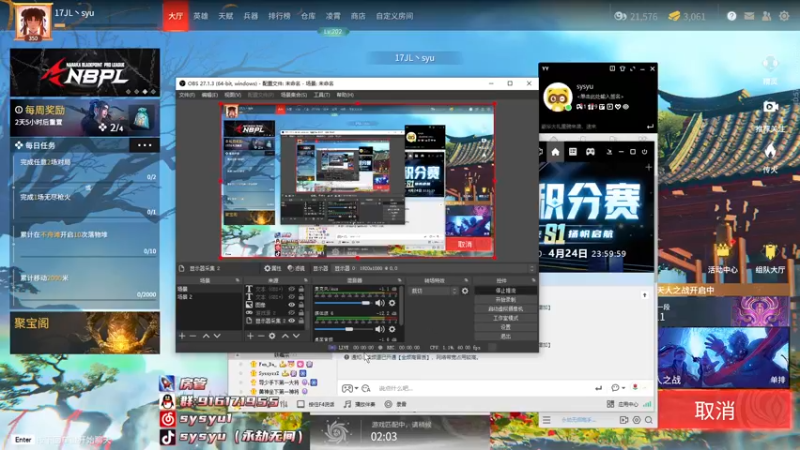Click the 传火 flame icon in game

point(770,150)
